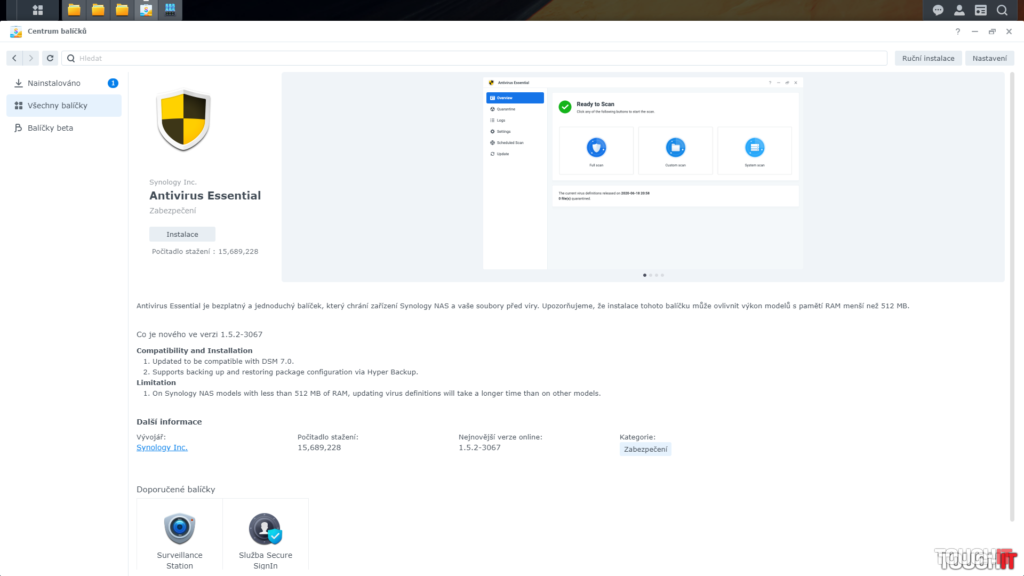Open the Nainstalováno section
The width and height of the screenshot is (1024, 576).
pyautogui.click(x=54, y=83)
